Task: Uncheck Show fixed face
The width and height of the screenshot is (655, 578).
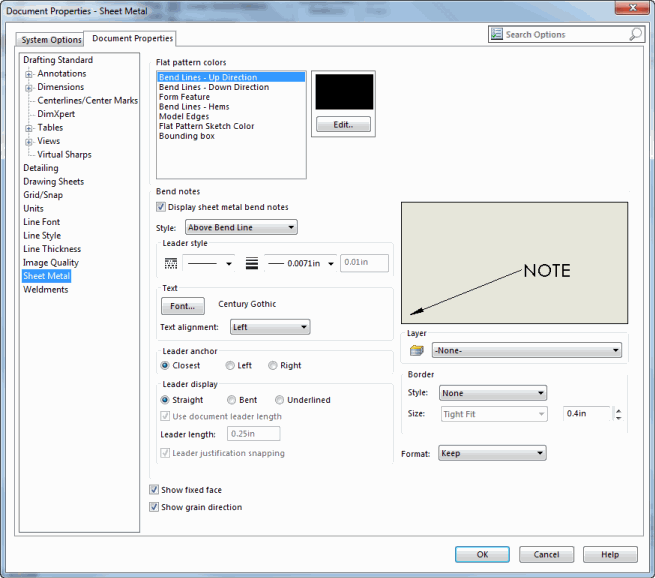Action: (x=154, y=489)
